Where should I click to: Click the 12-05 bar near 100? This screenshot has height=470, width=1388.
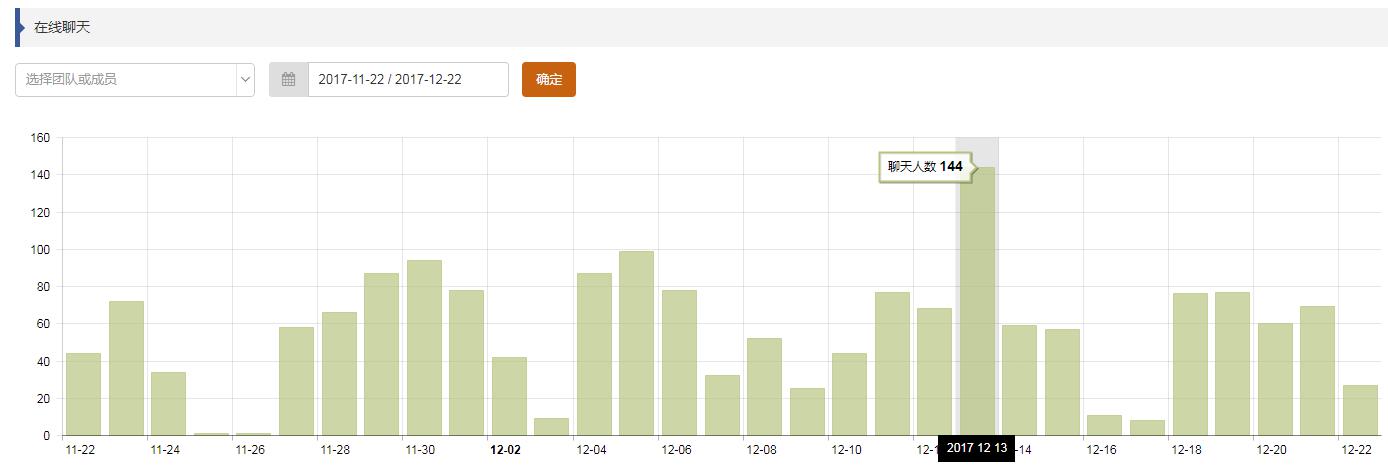point(636,343)
